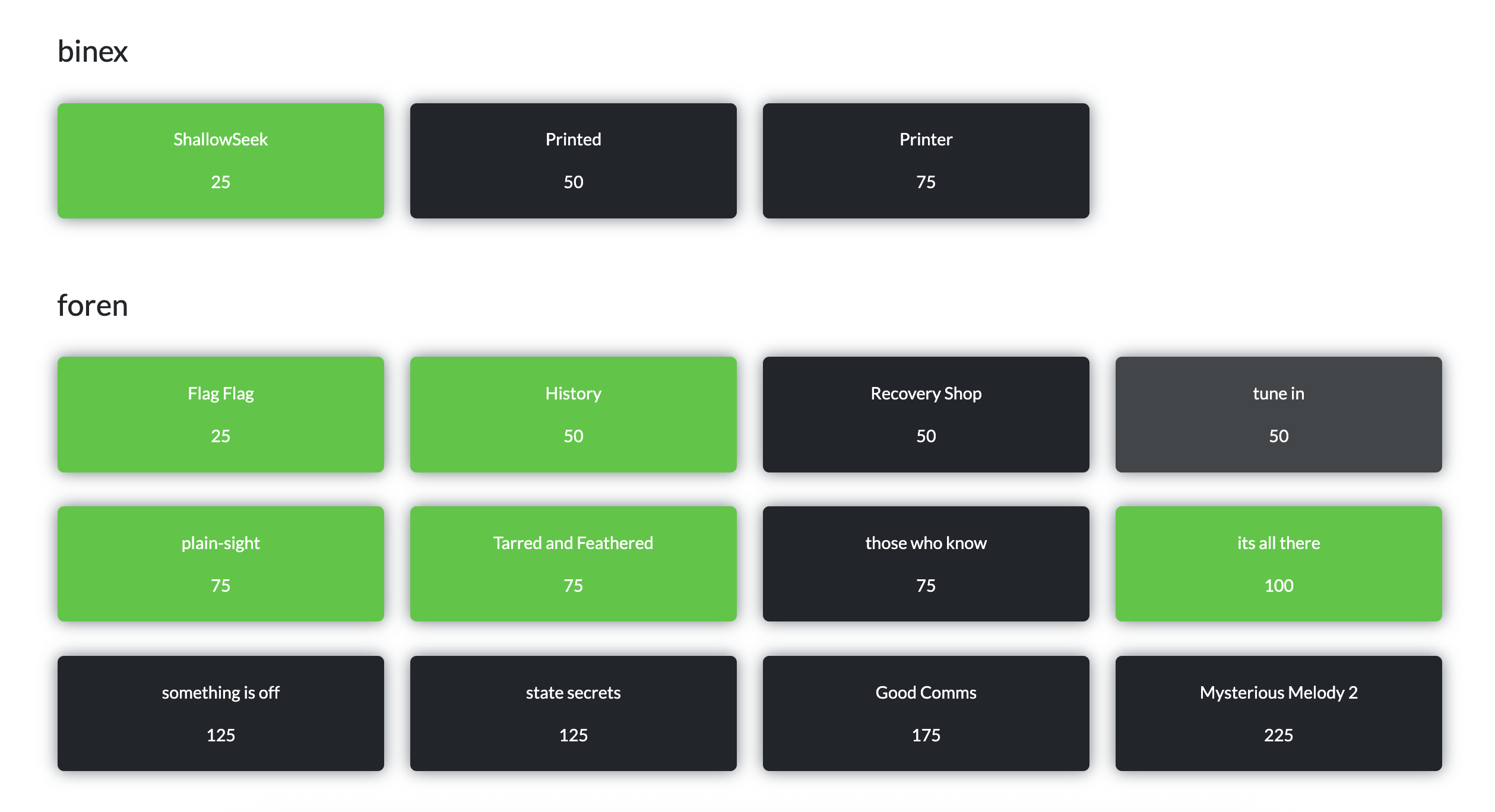Viewport: 1495px width, 812px height.
Task: Open the Good Comms challenge
Action: point(926,713)
